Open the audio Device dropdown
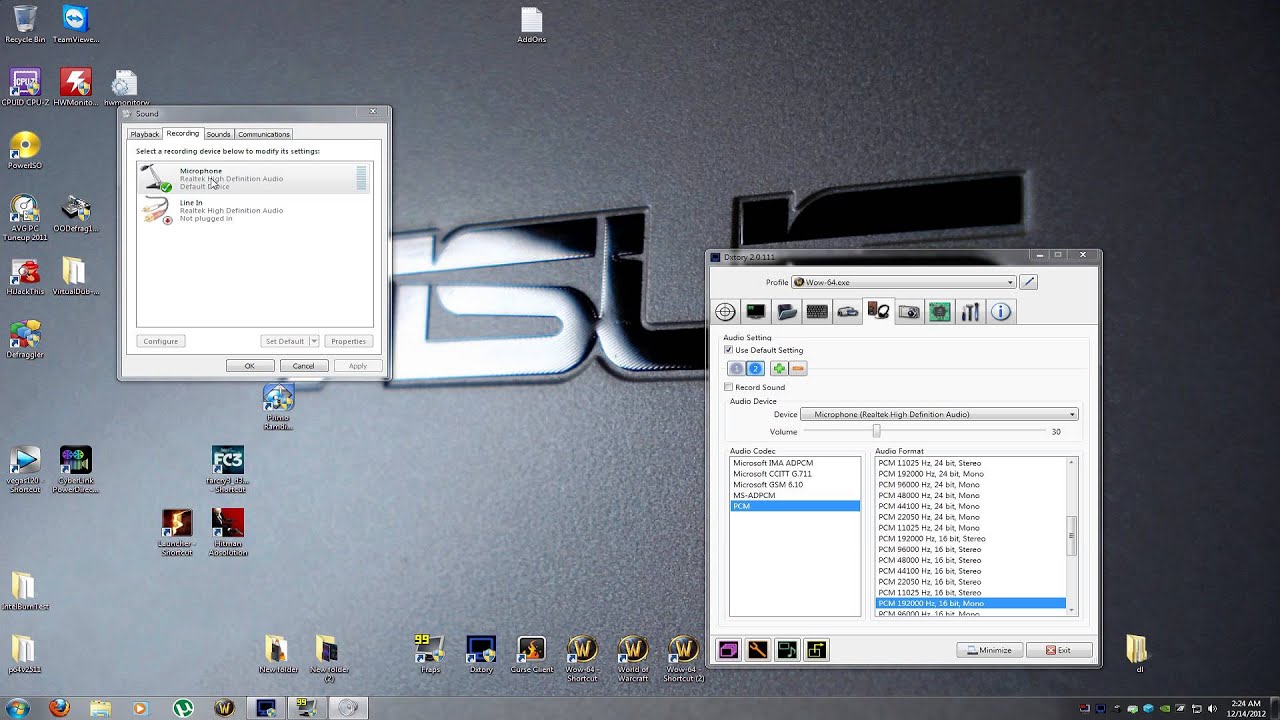 coord(939,414)
